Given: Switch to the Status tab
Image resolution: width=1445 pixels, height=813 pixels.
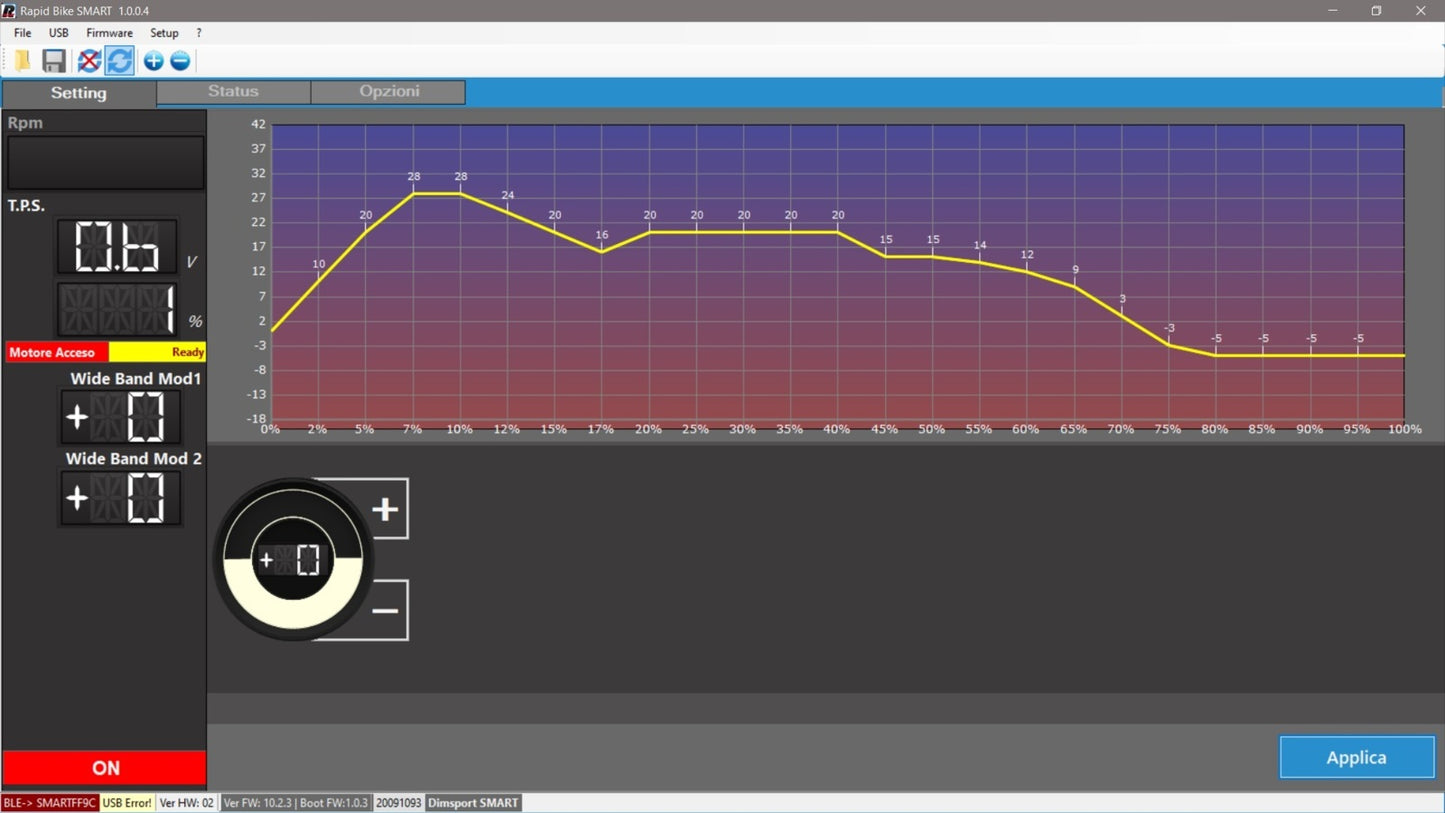Looking at the screenshot, I should [233, 92].
